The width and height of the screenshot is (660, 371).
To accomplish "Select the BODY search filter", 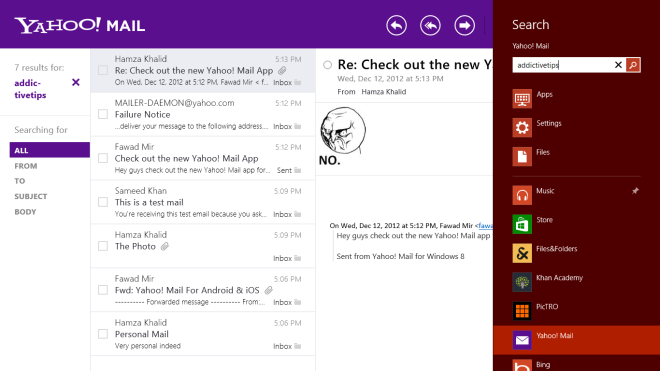I will (25, 212).
